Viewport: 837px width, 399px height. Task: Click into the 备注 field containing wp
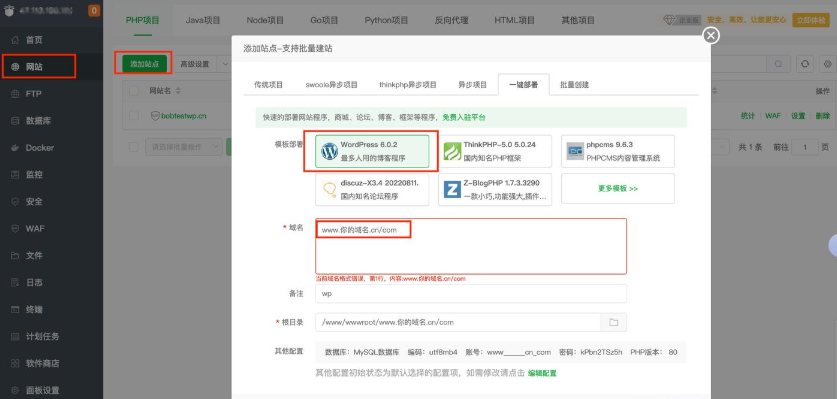pyautogui.click(x=471, y=294)
